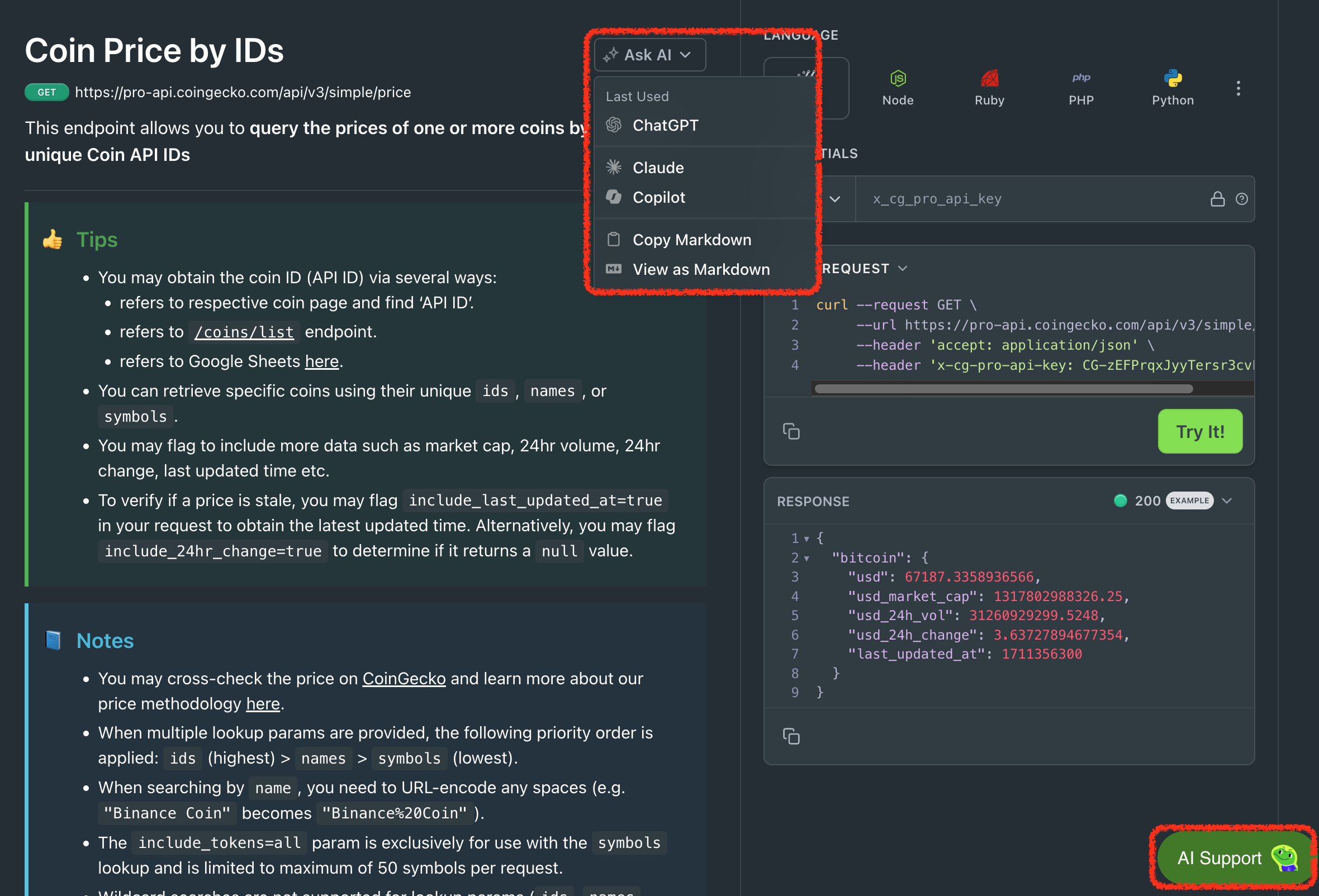Click the Last Used label in menu

(x=637, y=97)
